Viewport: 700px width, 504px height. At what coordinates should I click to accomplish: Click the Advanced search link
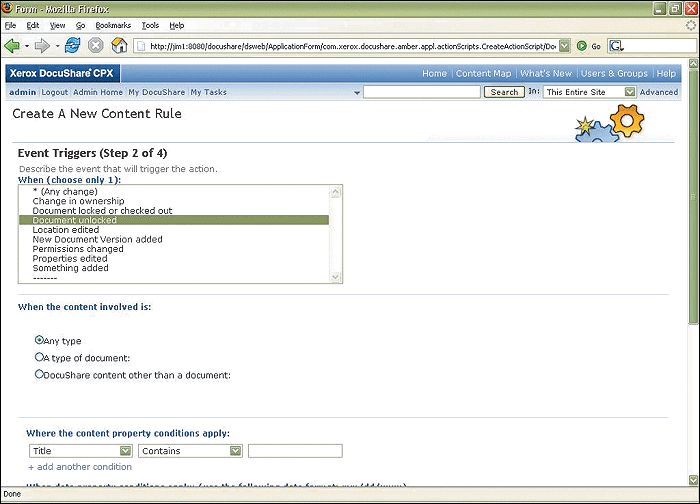[x=658, y=92]
